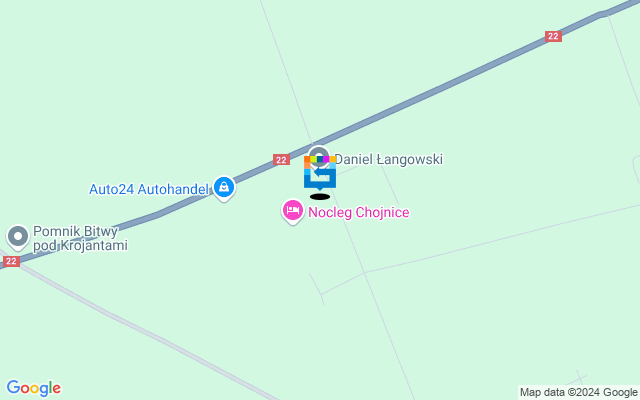Click route 22 shield below Pomnik Bitwy label
Screen dimensions: 640x400
pos(11,261)
